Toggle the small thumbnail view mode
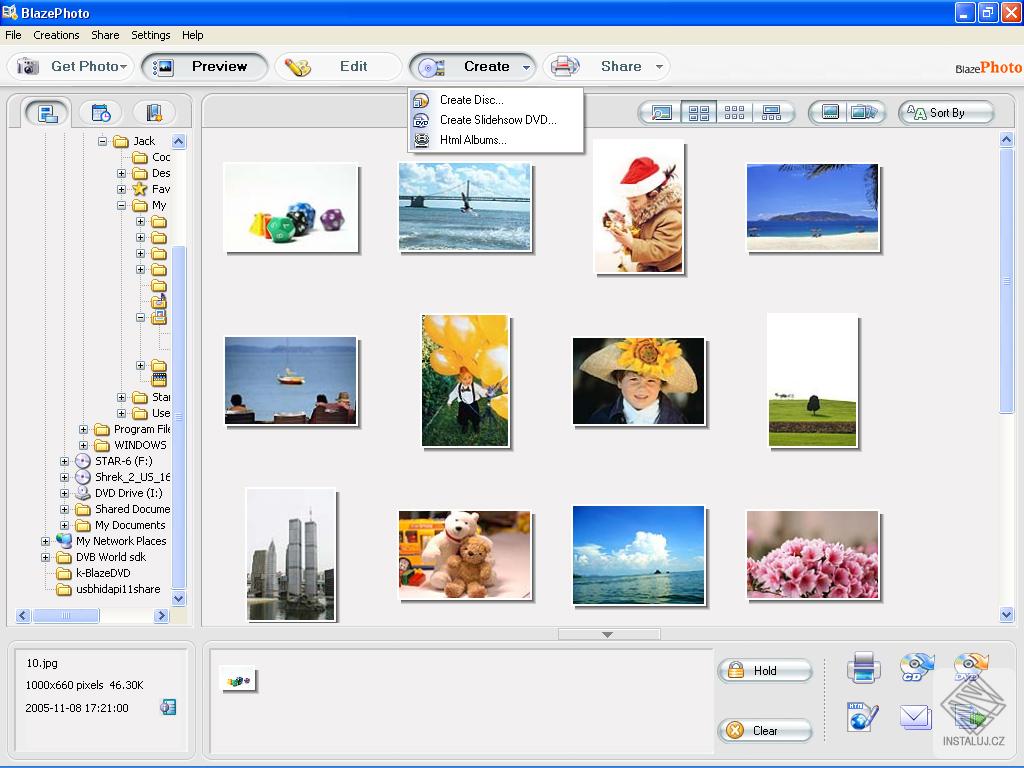The height and width of the screenshot is (768, 1024). click(734, 112)
